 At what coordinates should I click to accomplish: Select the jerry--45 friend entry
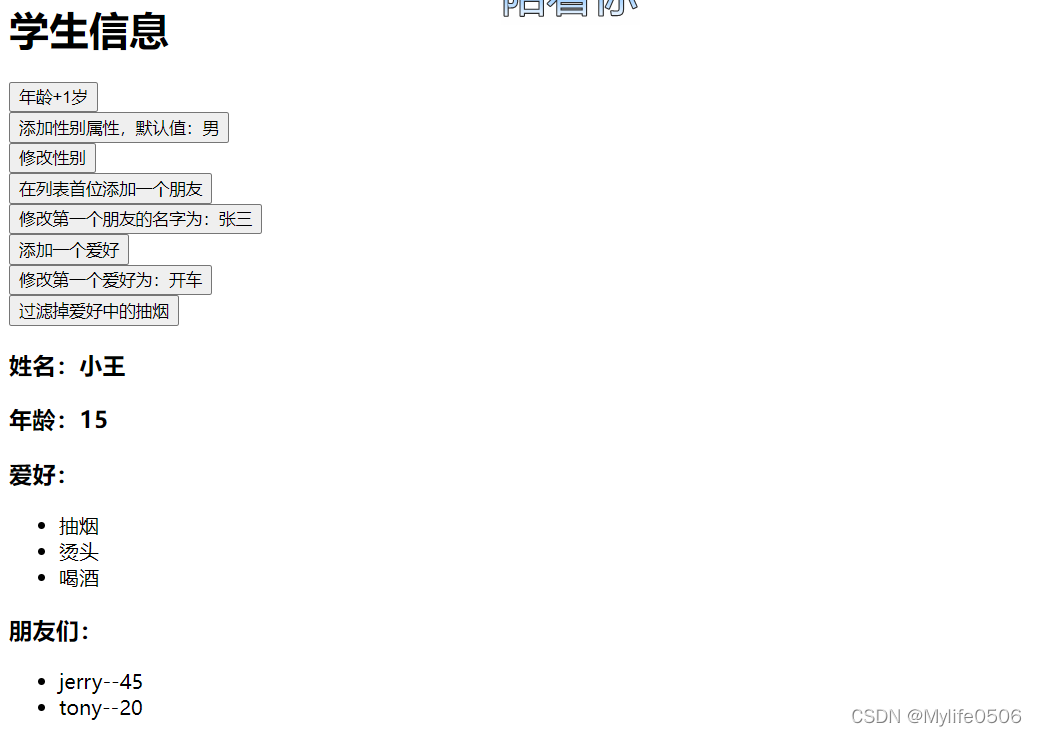pos(101,682)
